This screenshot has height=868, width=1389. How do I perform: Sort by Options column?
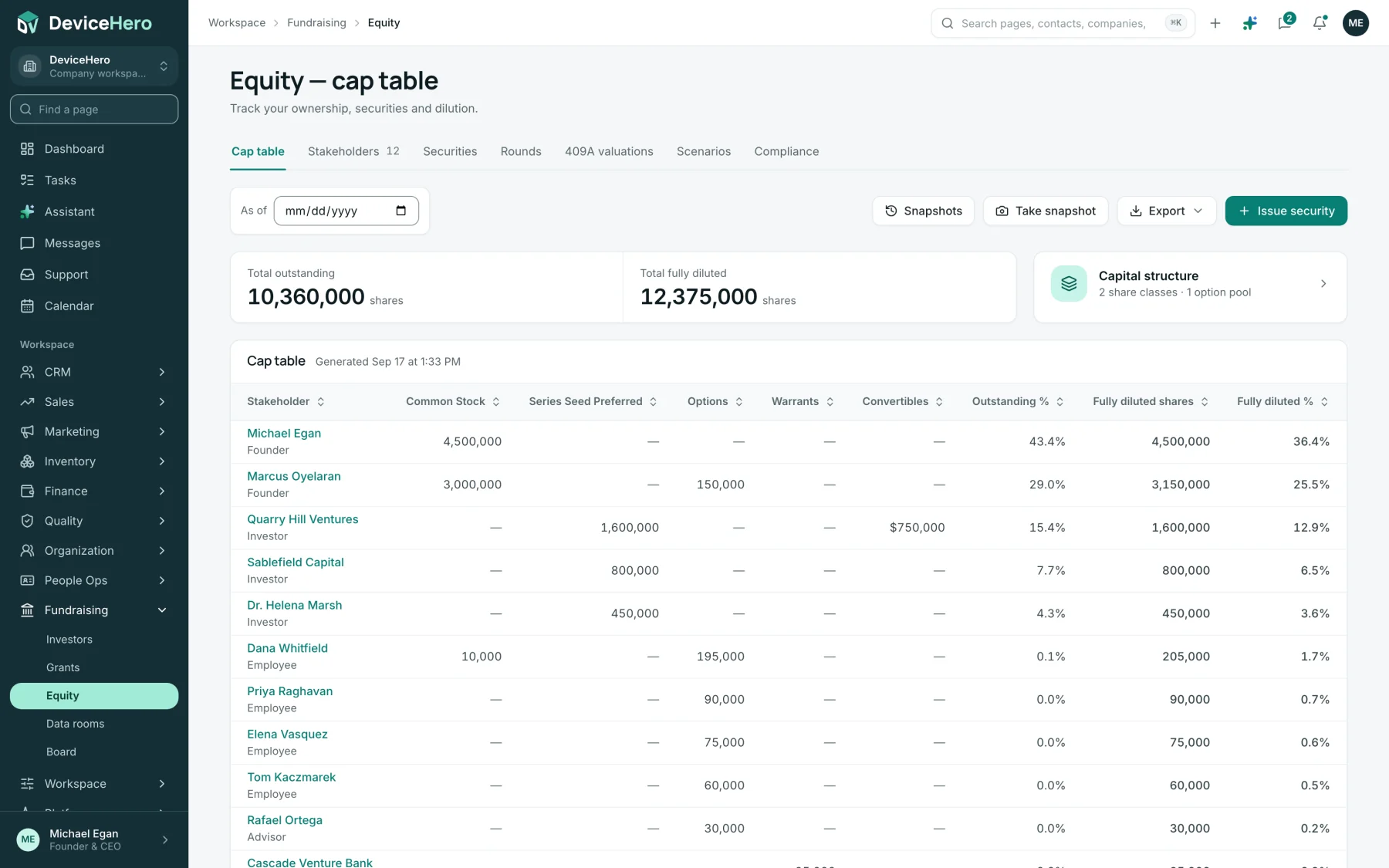pos(715,401)
